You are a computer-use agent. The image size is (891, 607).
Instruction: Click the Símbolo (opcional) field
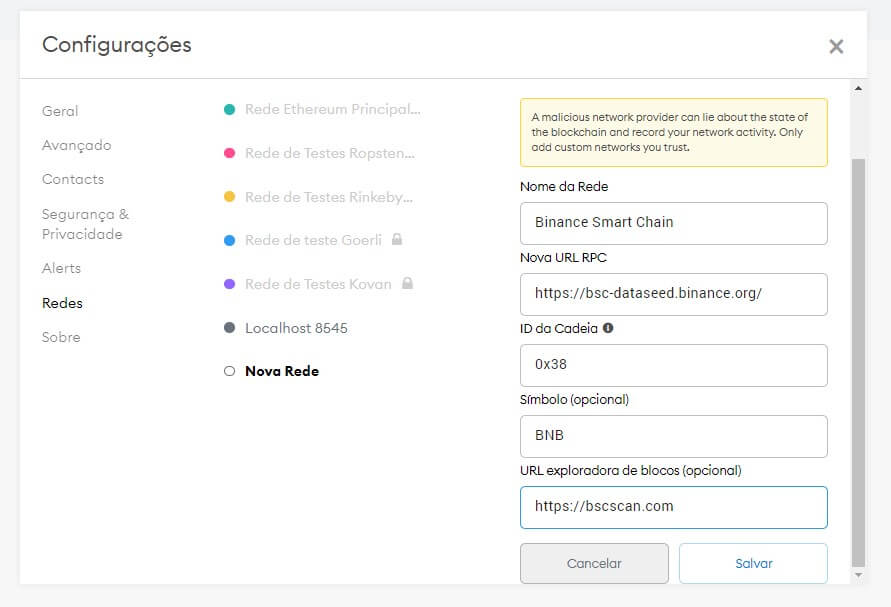[673, 436]
